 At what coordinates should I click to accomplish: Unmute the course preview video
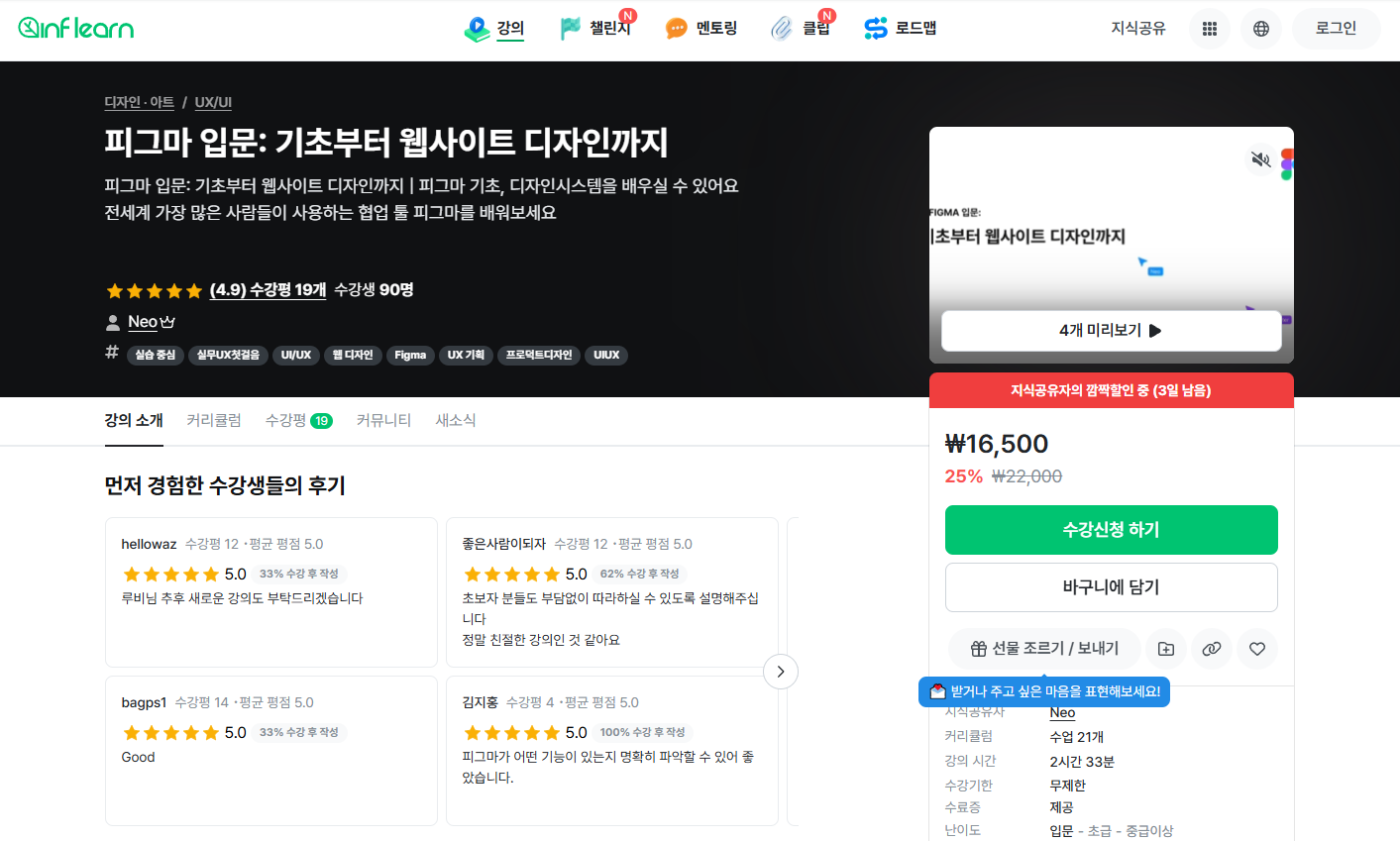(x=1260, y=158)
